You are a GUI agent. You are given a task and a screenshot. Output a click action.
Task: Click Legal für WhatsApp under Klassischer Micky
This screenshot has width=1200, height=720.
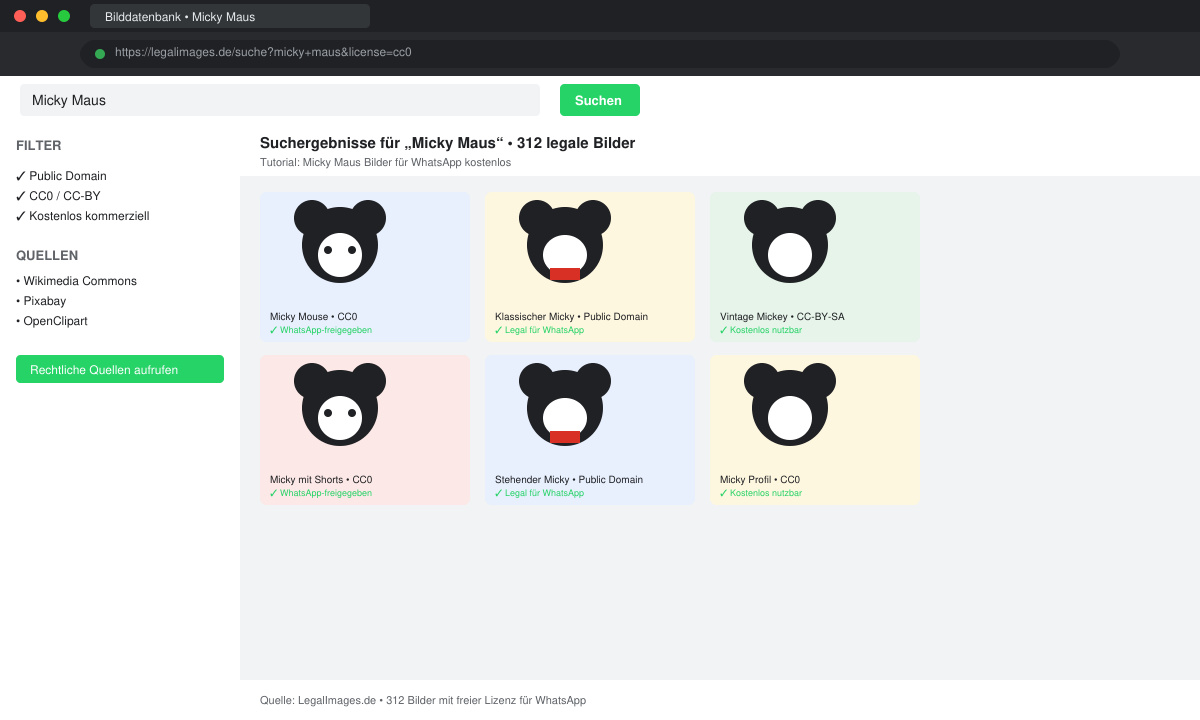pos(539,330)
